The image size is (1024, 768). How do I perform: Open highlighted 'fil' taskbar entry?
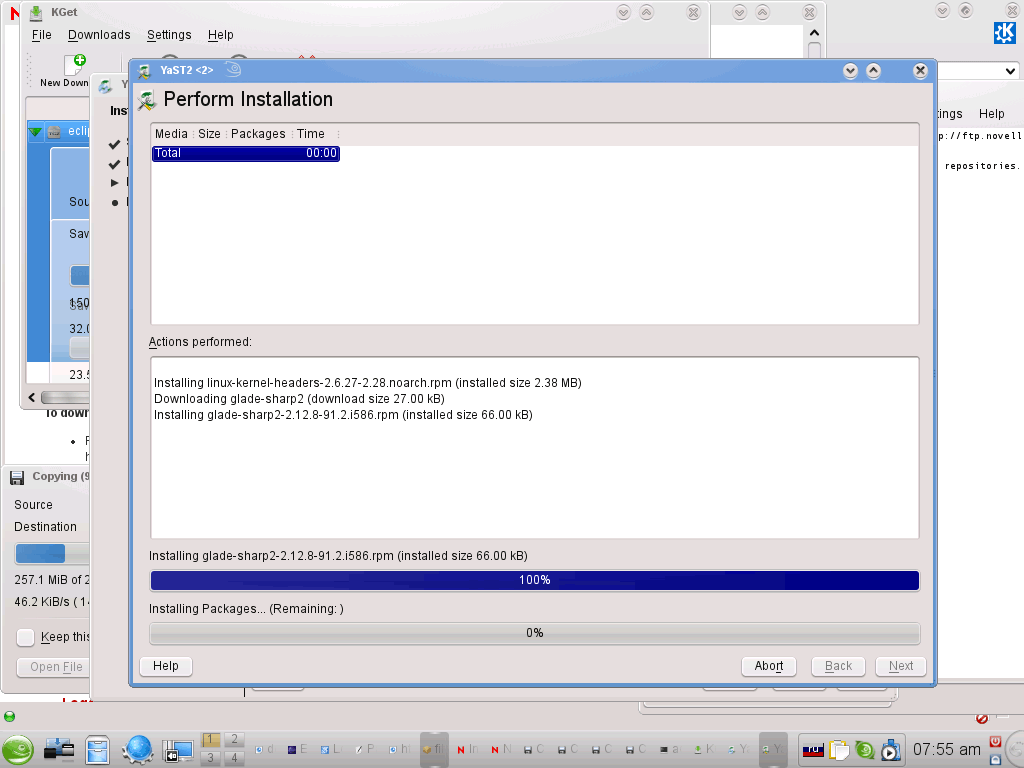click(434, 750)
